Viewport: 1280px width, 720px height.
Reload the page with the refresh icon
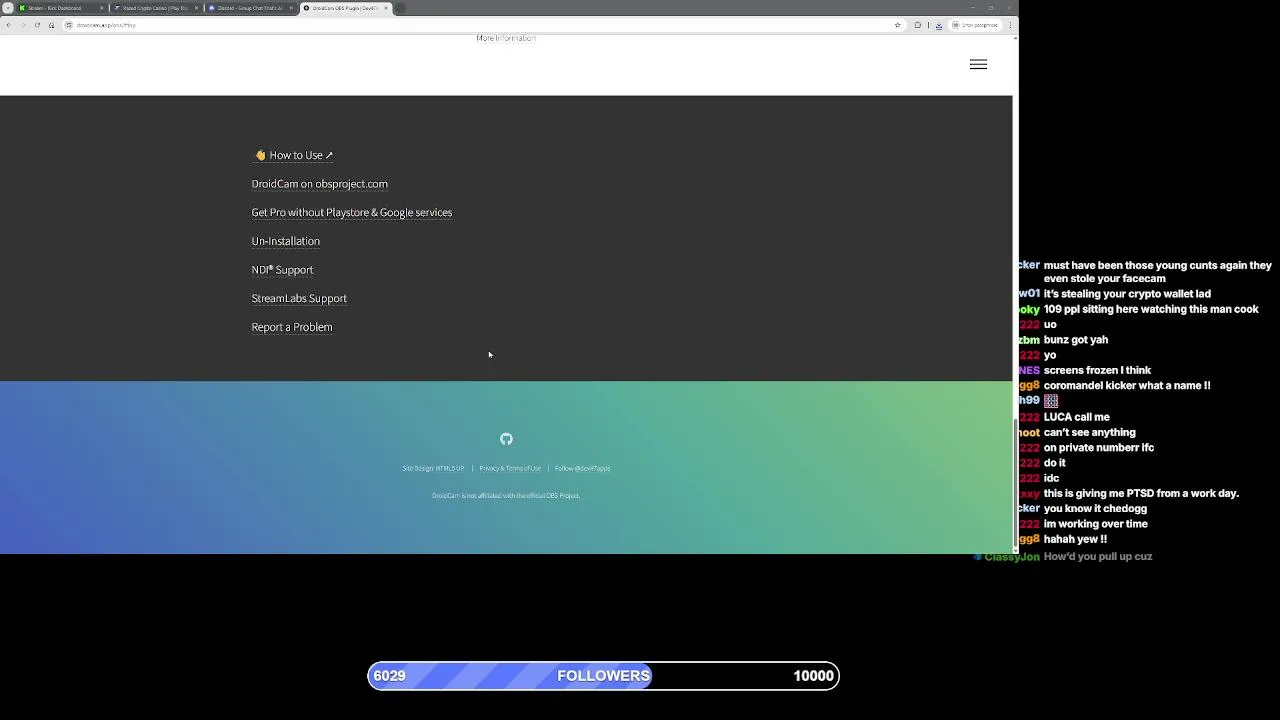37,25
